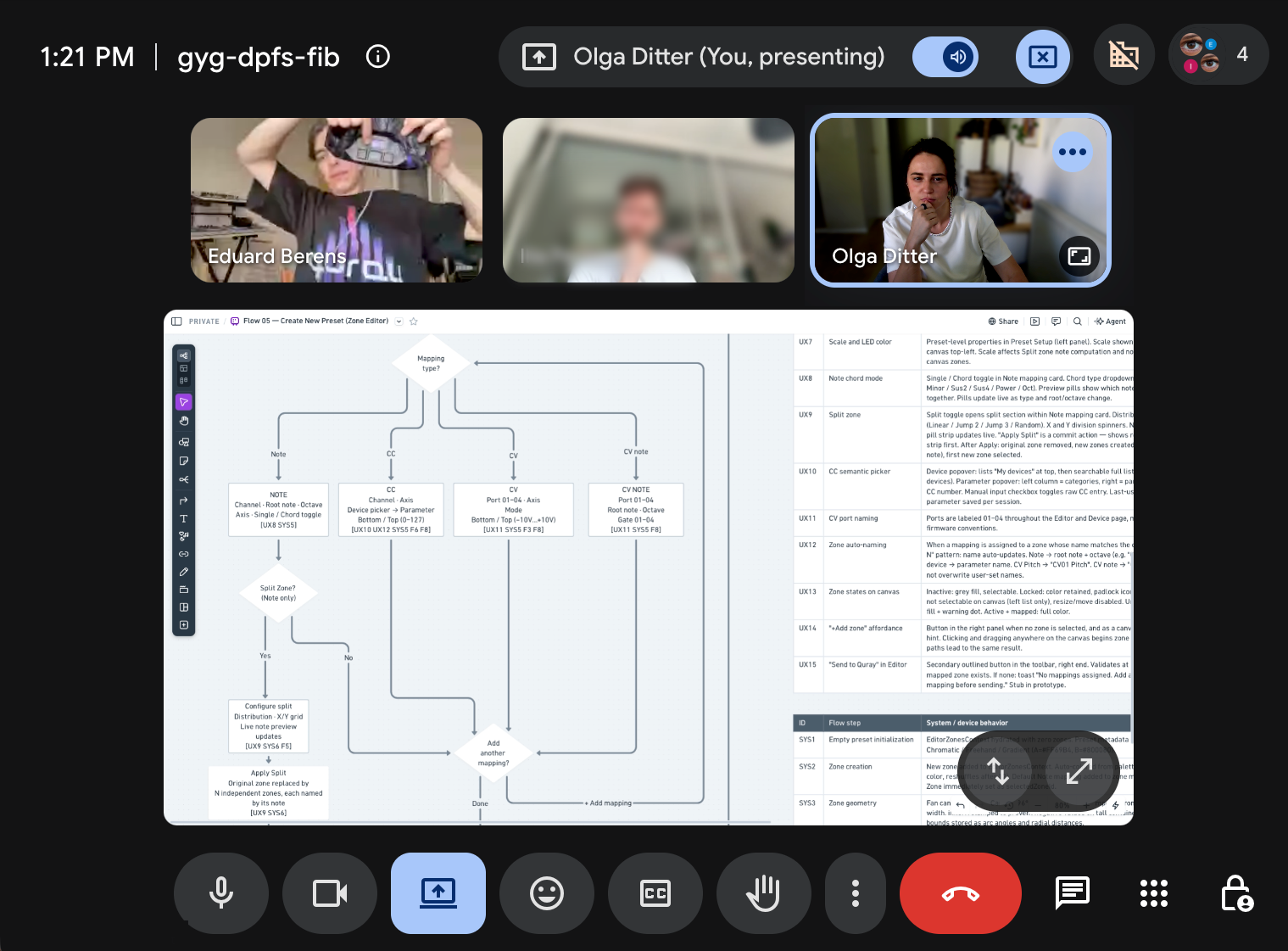Click the Share button in document header

tap(1003, 322)
